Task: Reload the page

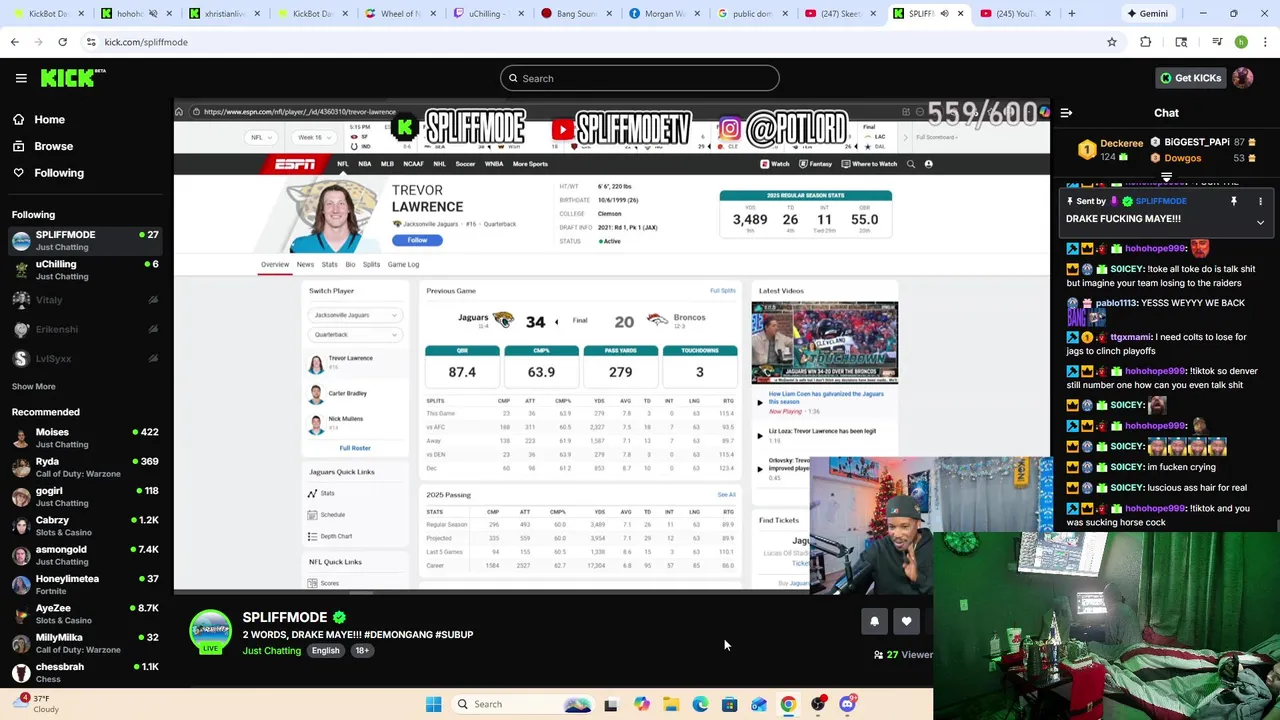Action: [62, 42]
